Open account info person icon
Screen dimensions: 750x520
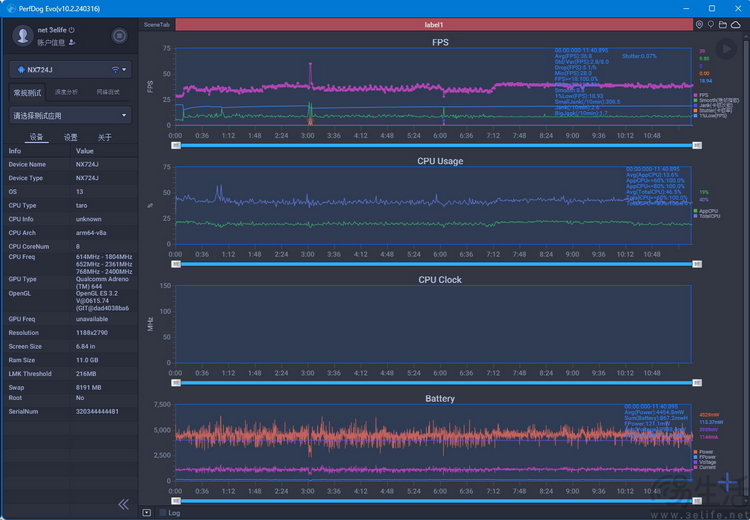[x=72, y=43]
